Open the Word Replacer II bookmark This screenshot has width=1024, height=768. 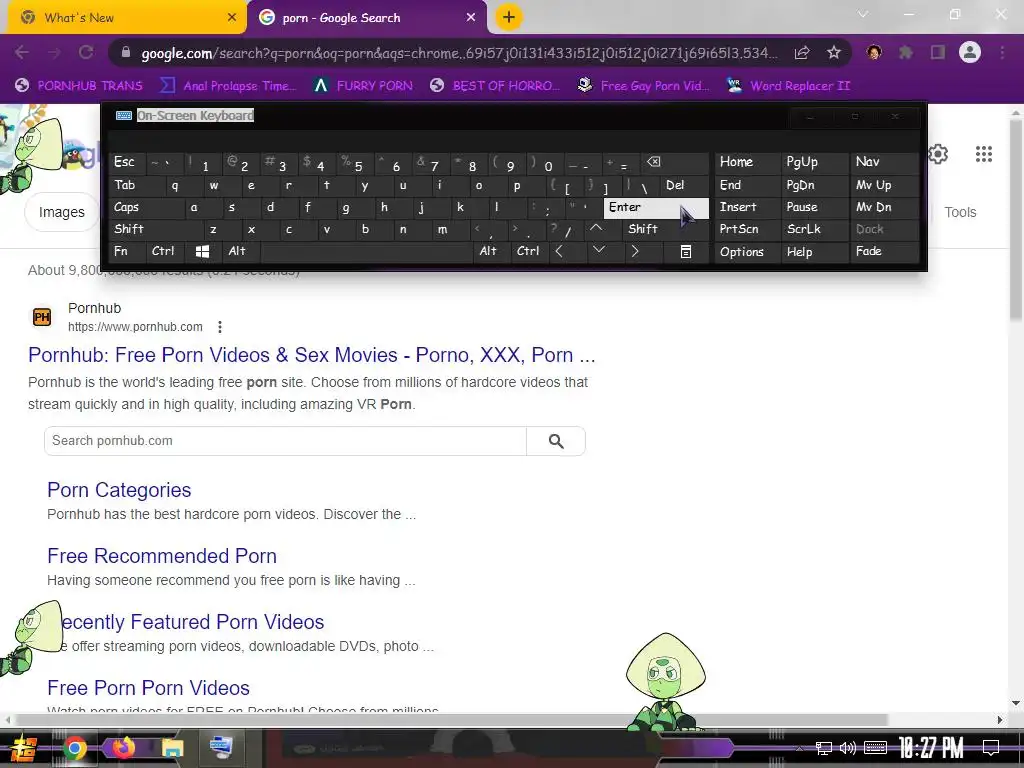pos(789,86)
